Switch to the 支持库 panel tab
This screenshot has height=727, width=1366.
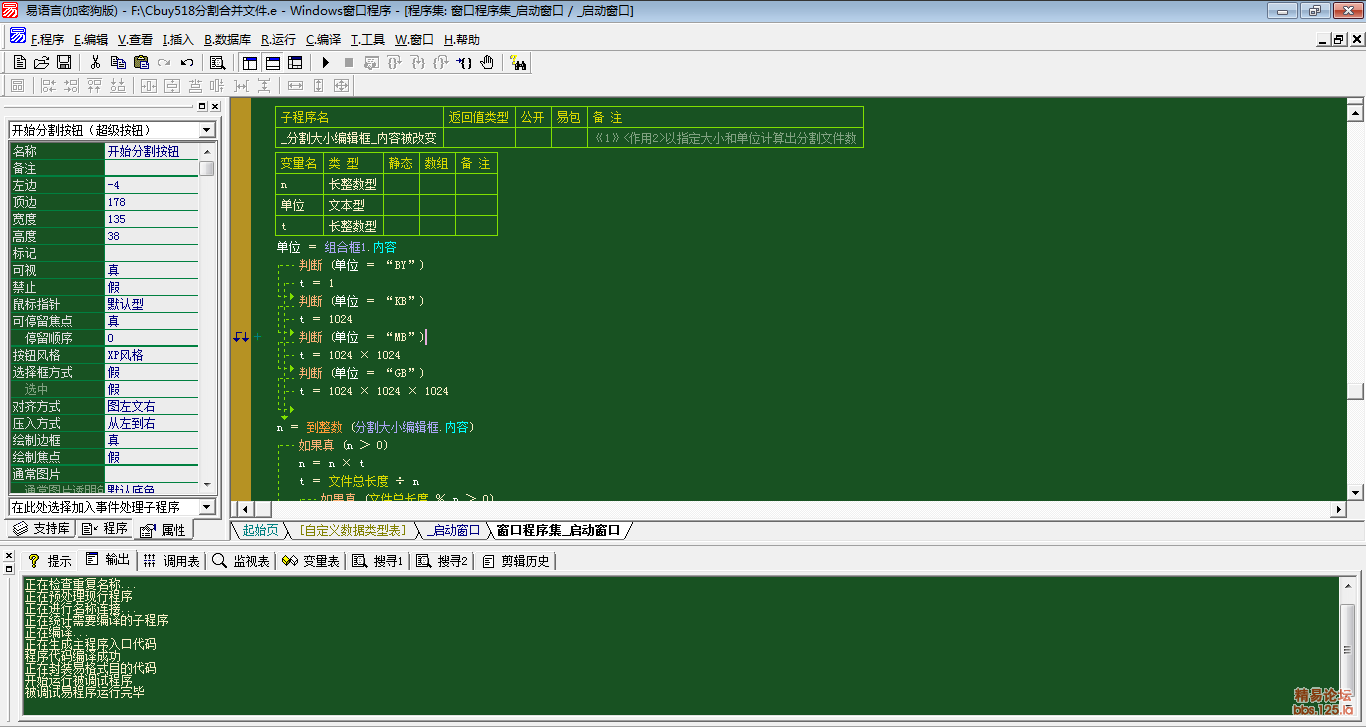41,529
